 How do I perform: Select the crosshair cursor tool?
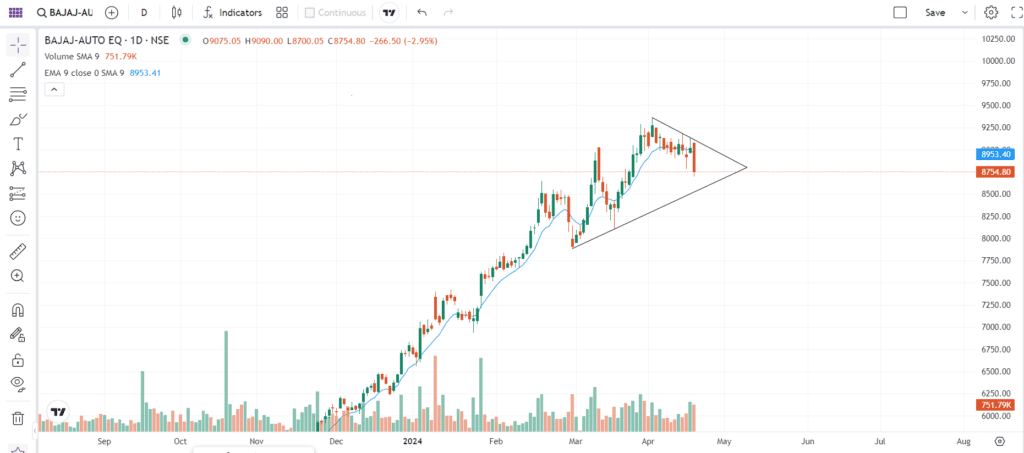click(x=17, y=46)
